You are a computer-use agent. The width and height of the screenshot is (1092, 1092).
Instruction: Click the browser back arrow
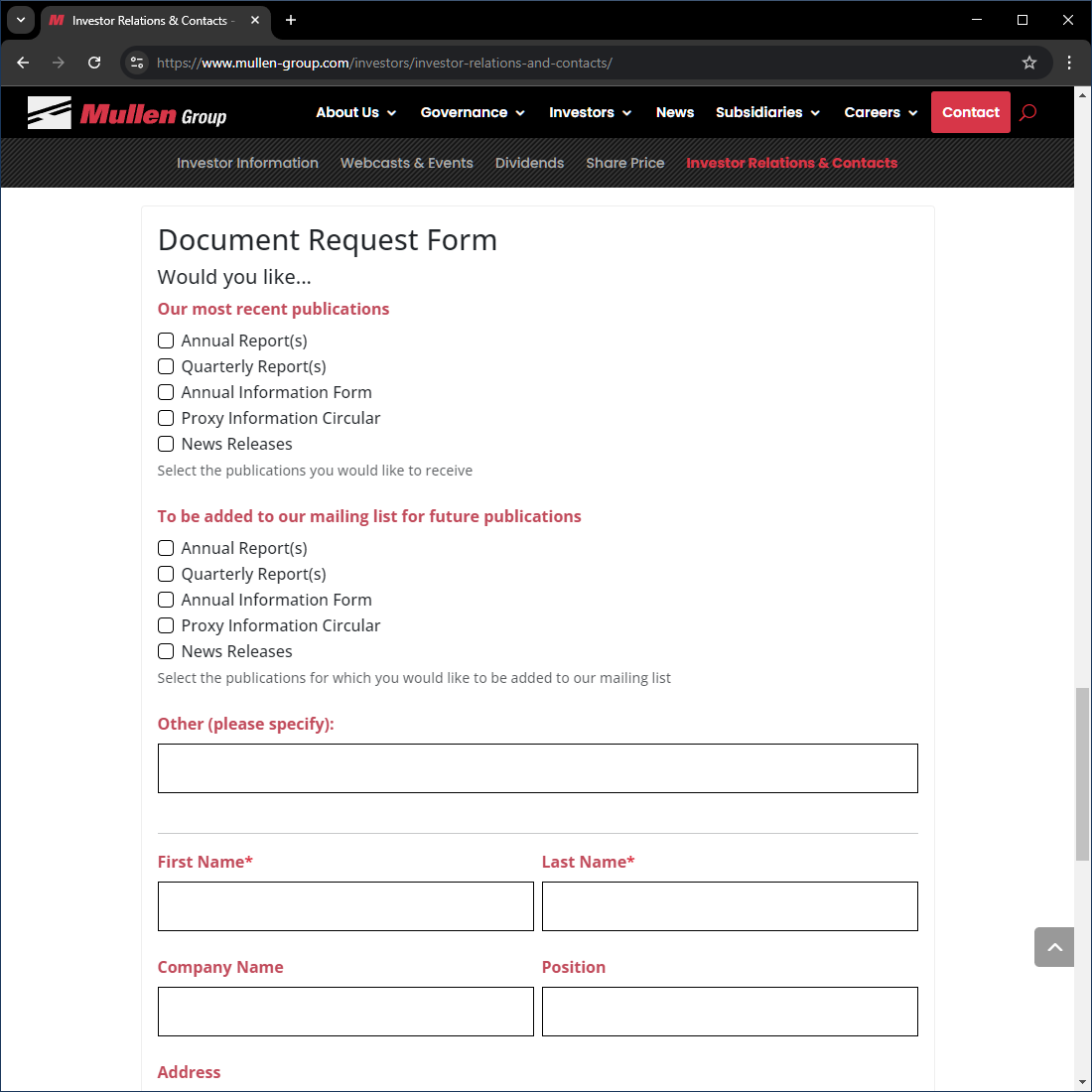coord(22,62)
